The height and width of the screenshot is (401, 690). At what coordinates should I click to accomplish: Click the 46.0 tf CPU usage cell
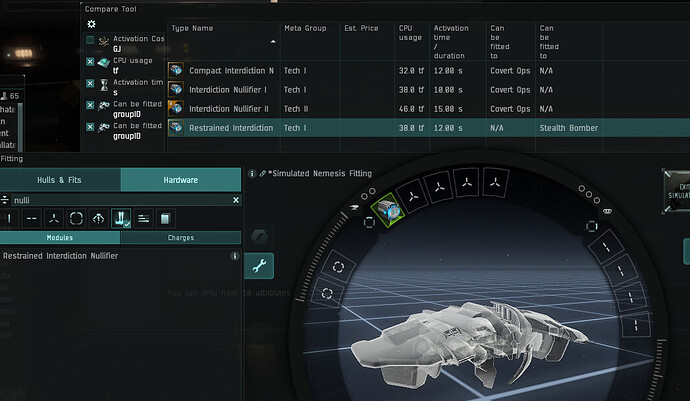point(411,109)
